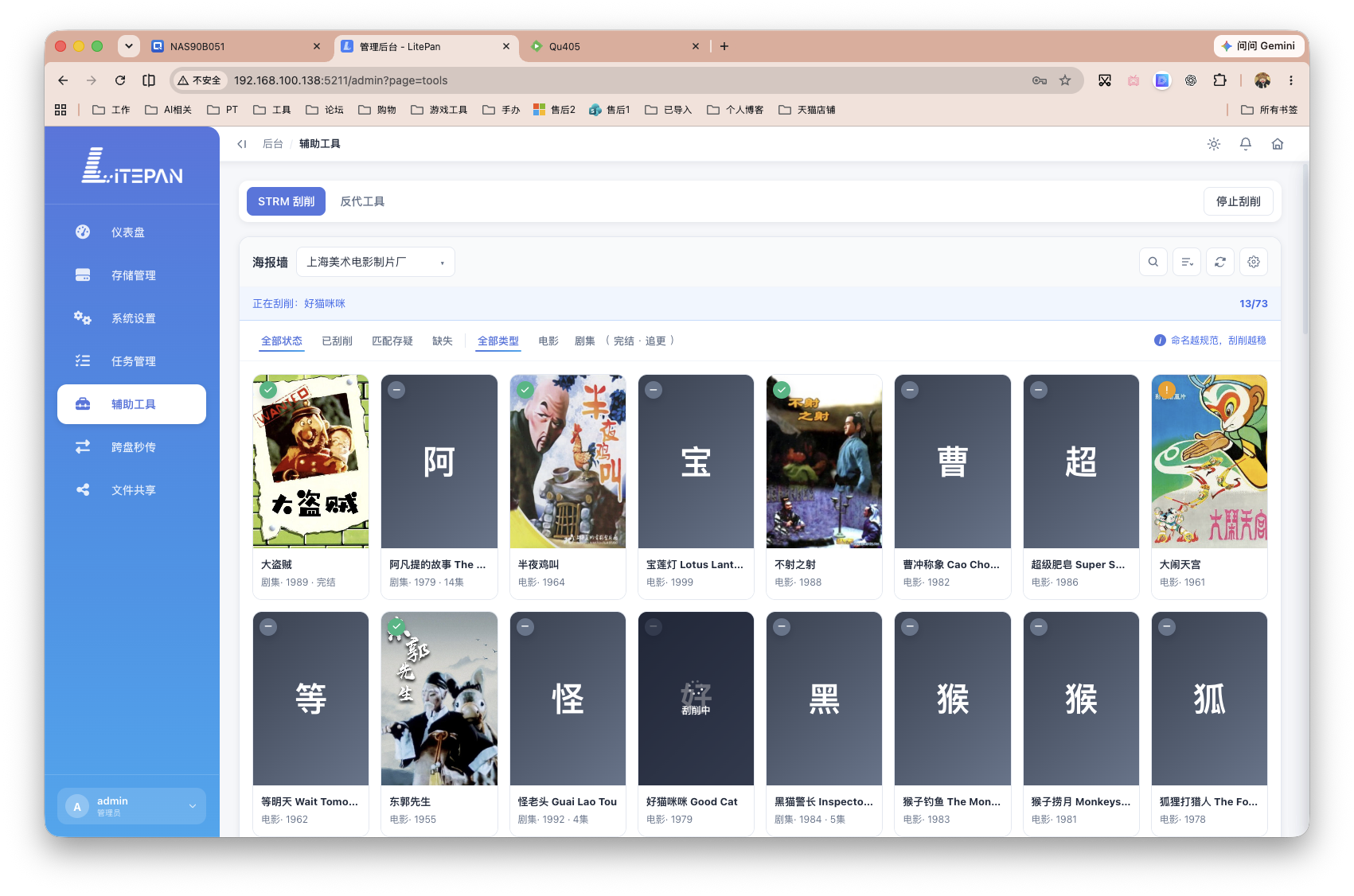Viewport: 1354px width, 896px height.
Task: Open notifications bell icon
Action: click(1246, 144)
